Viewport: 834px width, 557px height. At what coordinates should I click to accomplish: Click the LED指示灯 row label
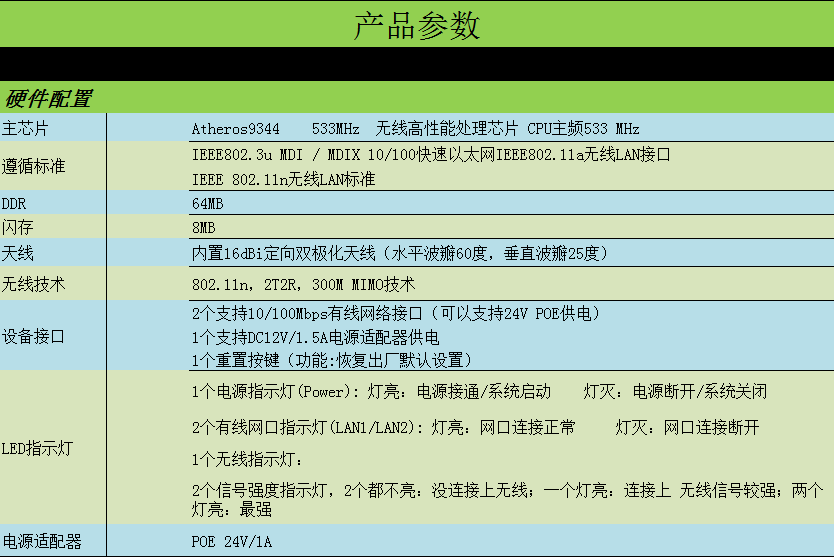click(x=37, y=448)
